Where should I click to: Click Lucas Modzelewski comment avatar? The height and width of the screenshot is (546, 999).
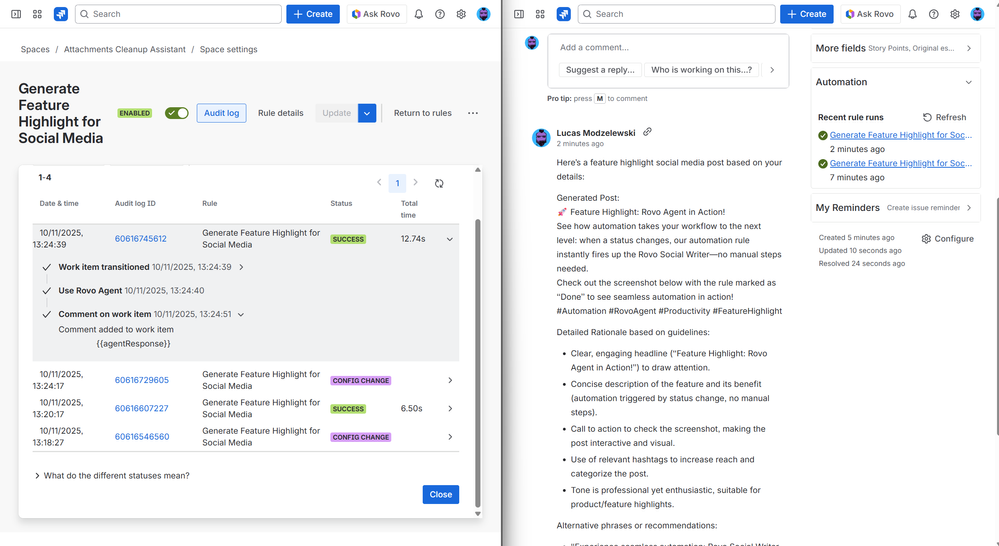pyautogui.click(x=541, y=138)
